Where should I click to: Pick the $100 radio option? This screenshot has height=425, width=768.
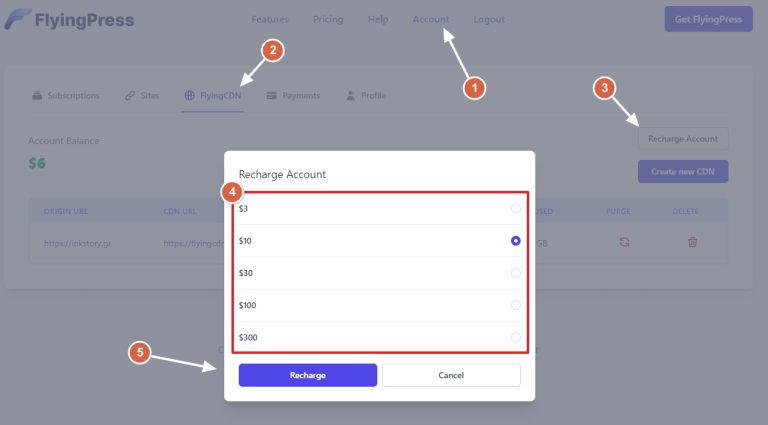coord(516,305)
